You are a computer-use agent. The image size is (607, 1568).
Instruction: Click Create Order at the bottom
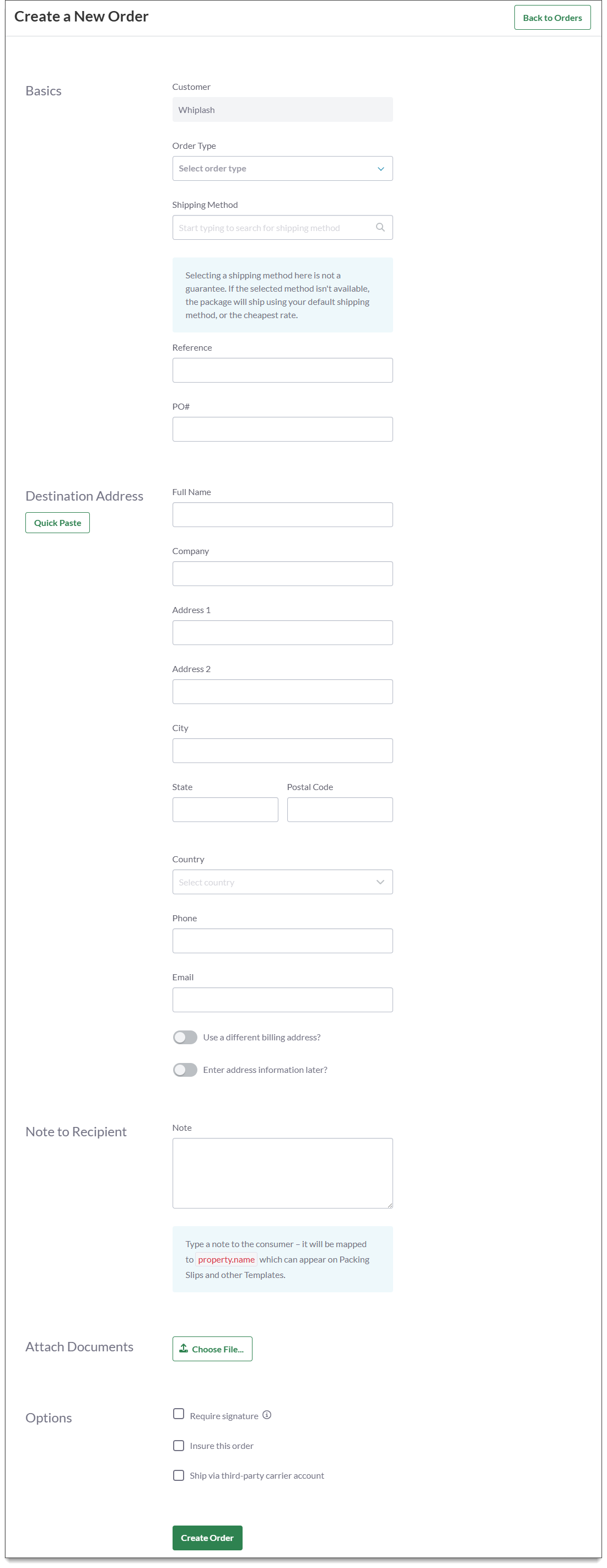(207, 1538)
